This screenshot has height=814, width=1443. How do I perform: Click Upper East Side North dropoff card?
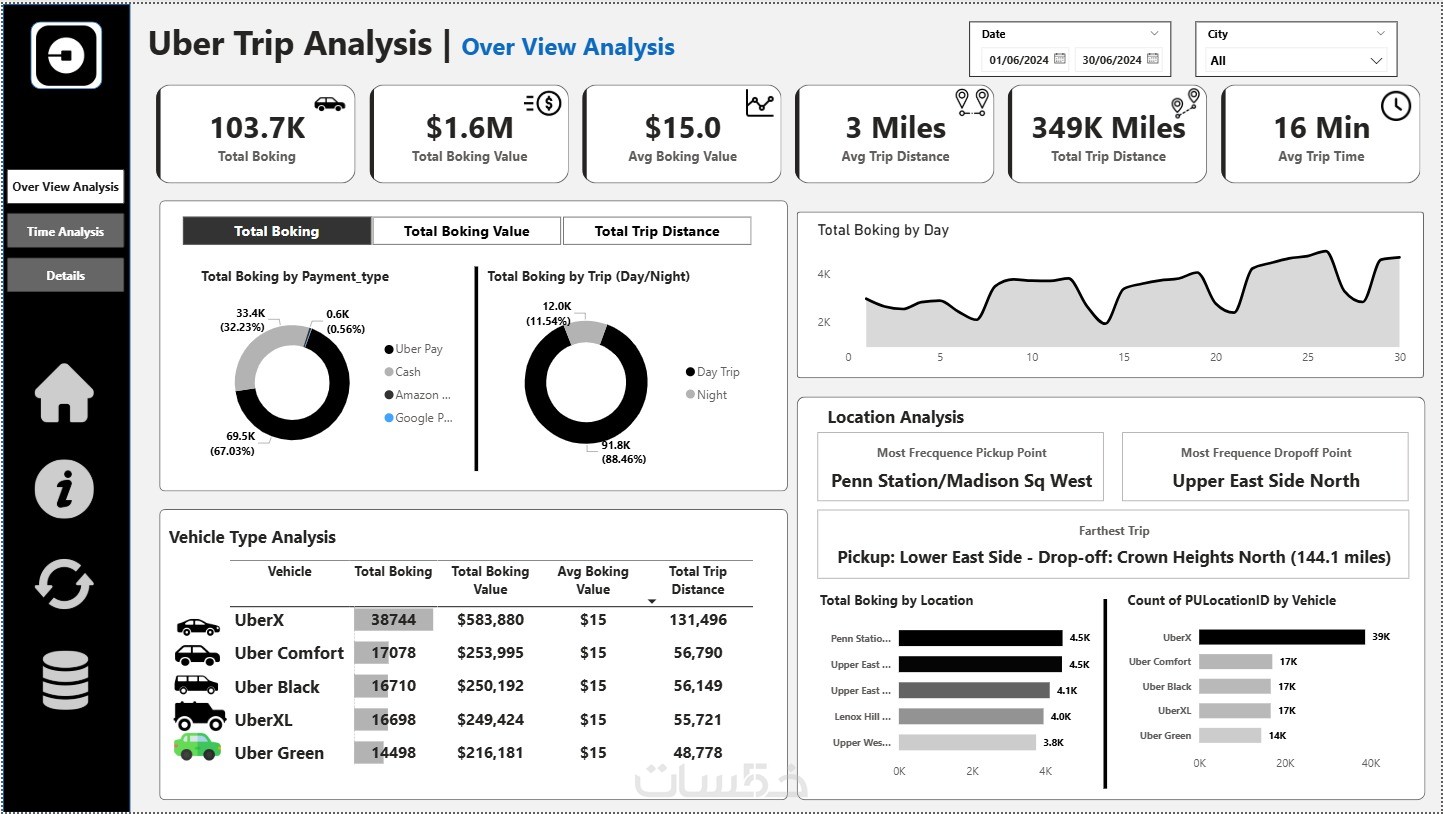pos(1265,467)
